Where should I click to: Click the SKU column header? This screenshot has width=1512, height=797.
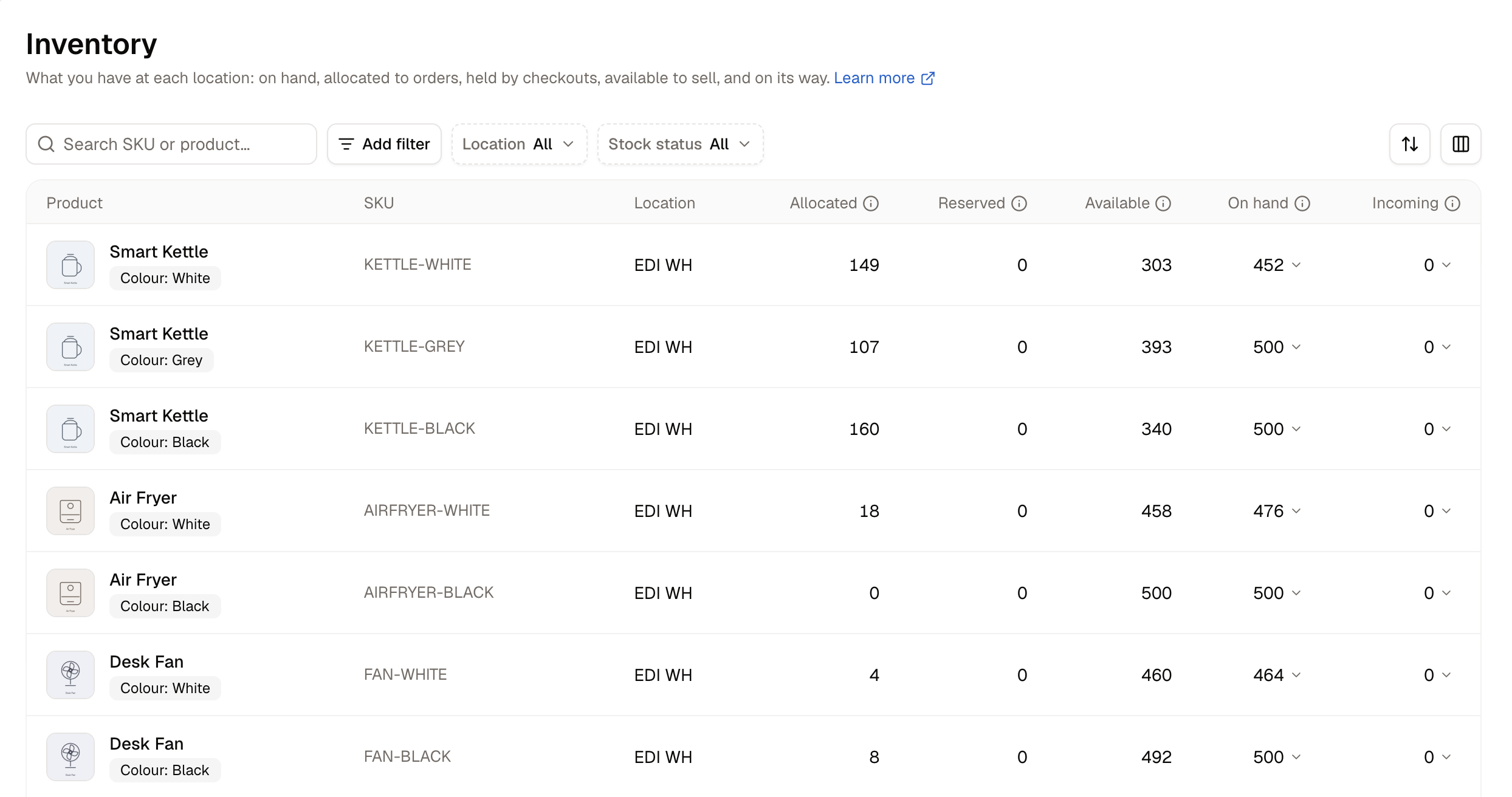[379, 203]
